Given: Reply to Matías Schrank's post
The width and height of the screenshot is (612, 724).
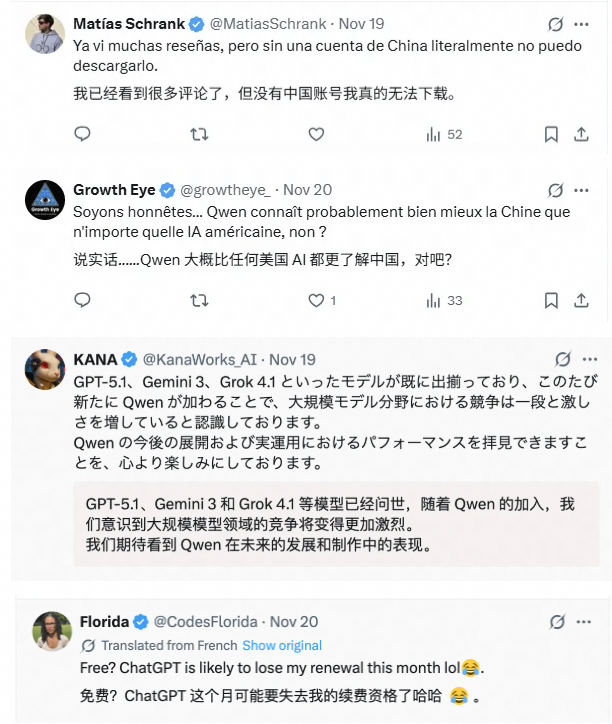Looking at the screenshot, I should (83, 134).
